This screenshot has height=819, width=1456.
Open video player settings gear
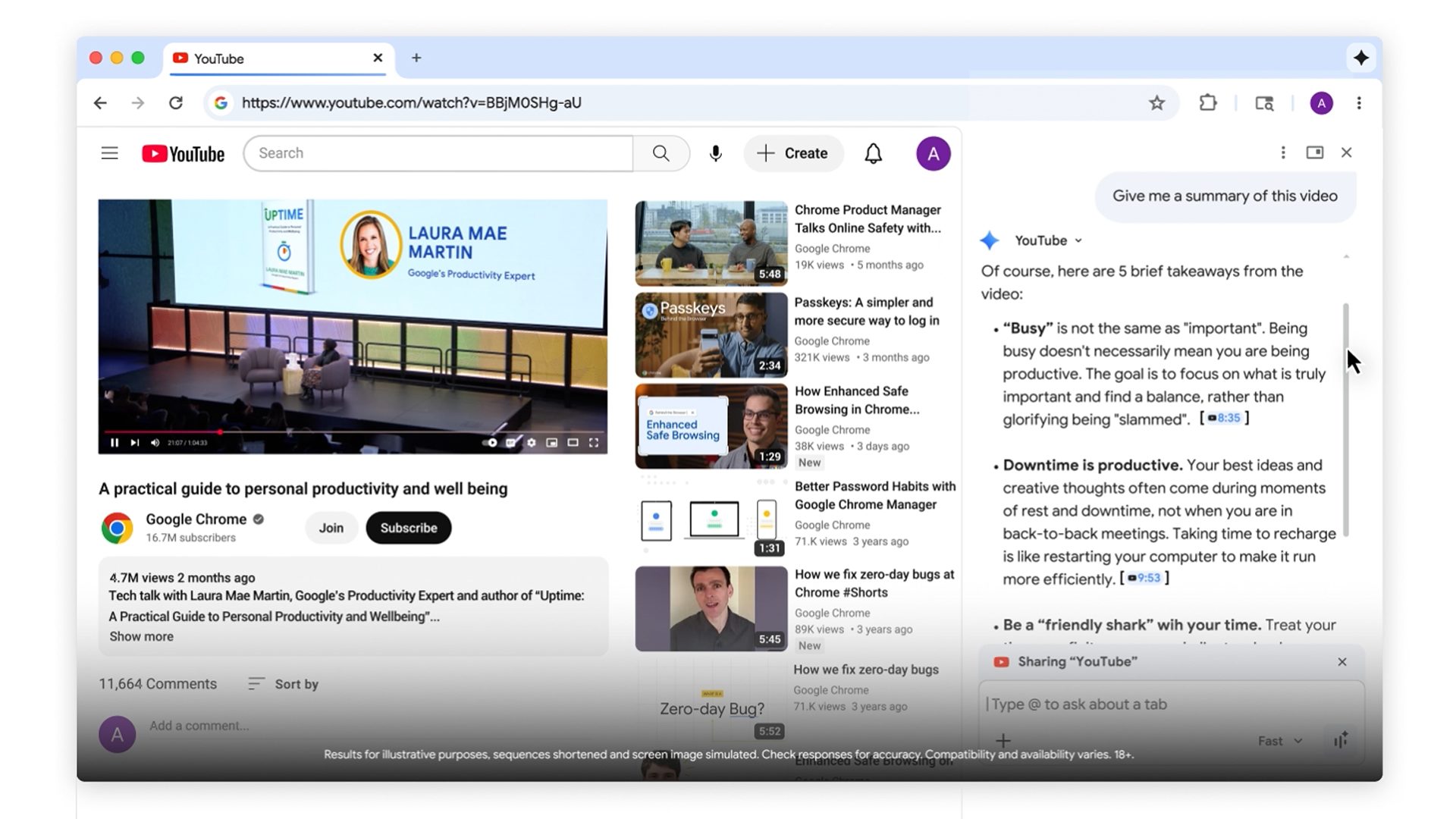[532, 443]
